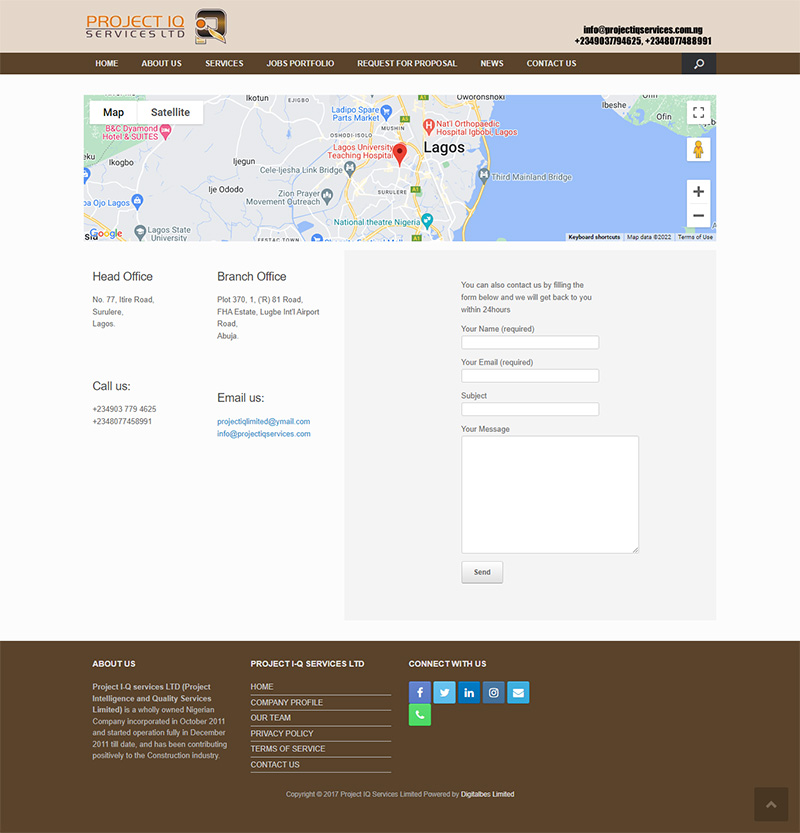Image resolution: width=800 pixels, height=833 pixels.
Task: Open the JOBS PORTFOLIO menu item
Action: click(300, 64)
